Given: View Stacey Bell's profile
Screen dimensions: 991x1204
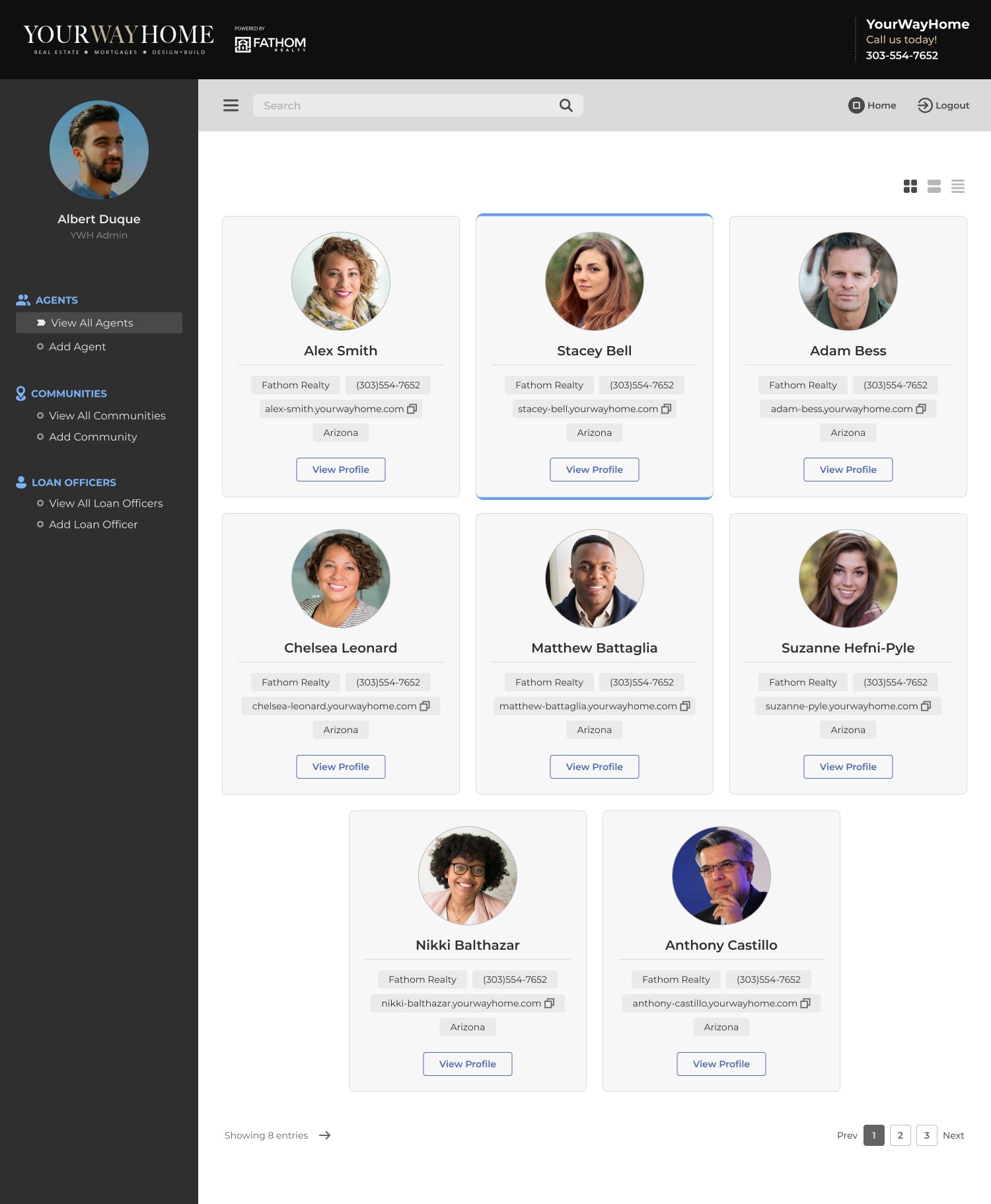Looking at the screenshot, I should coord(595,470).
